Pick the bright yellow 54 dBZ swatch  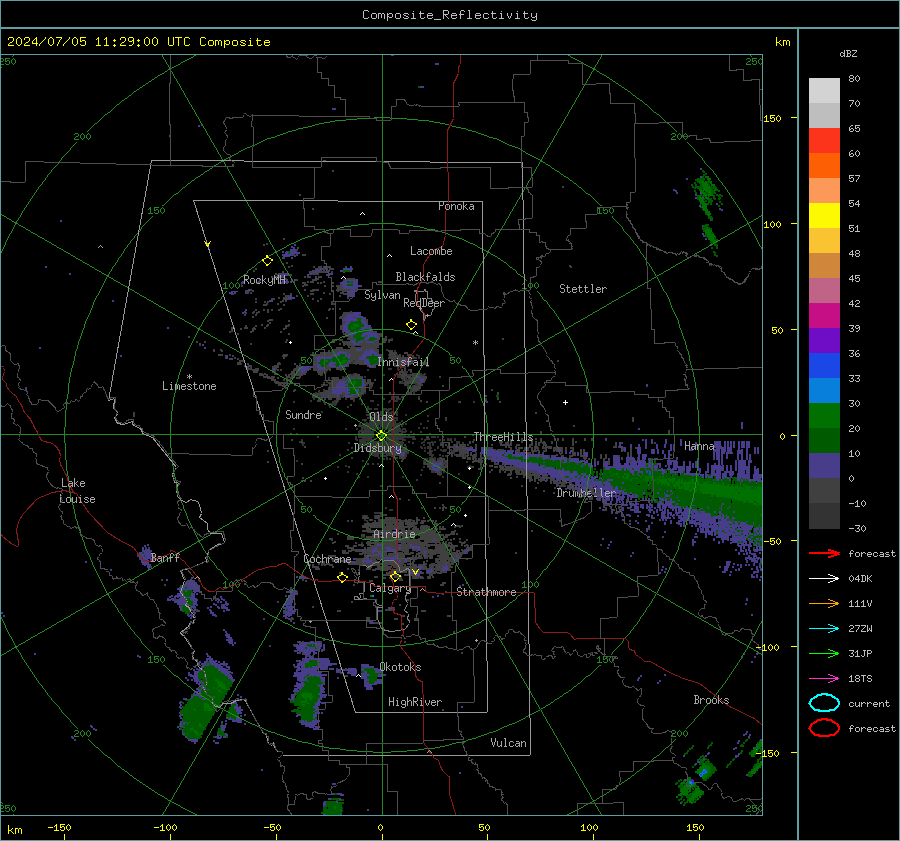click(x=824, y=215)
